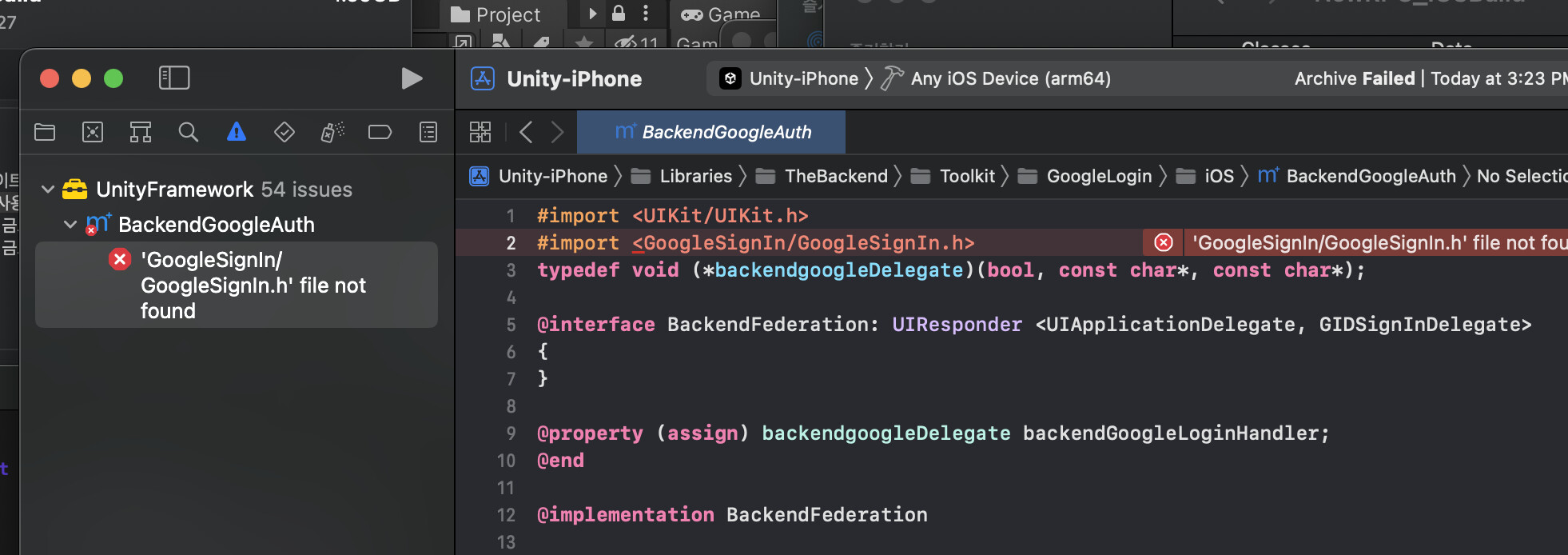Open Toolkit folder in jump bar
This screenshot has width=1568, height=555.
[953, 176]
